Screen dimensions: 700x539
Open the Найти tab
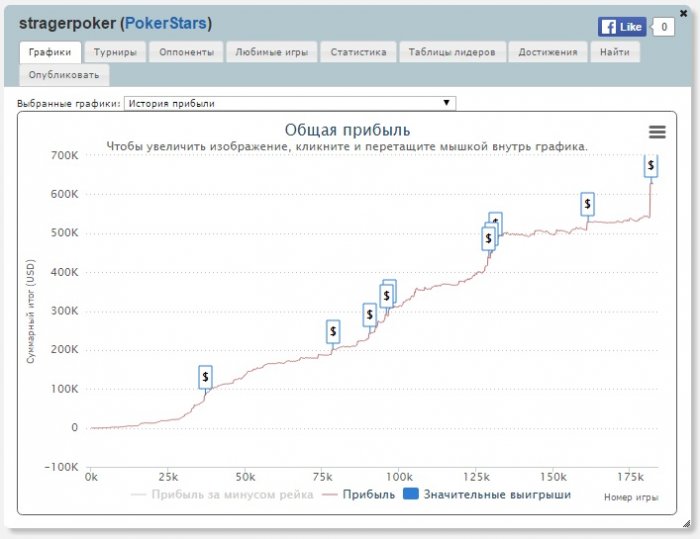point(615,52)
